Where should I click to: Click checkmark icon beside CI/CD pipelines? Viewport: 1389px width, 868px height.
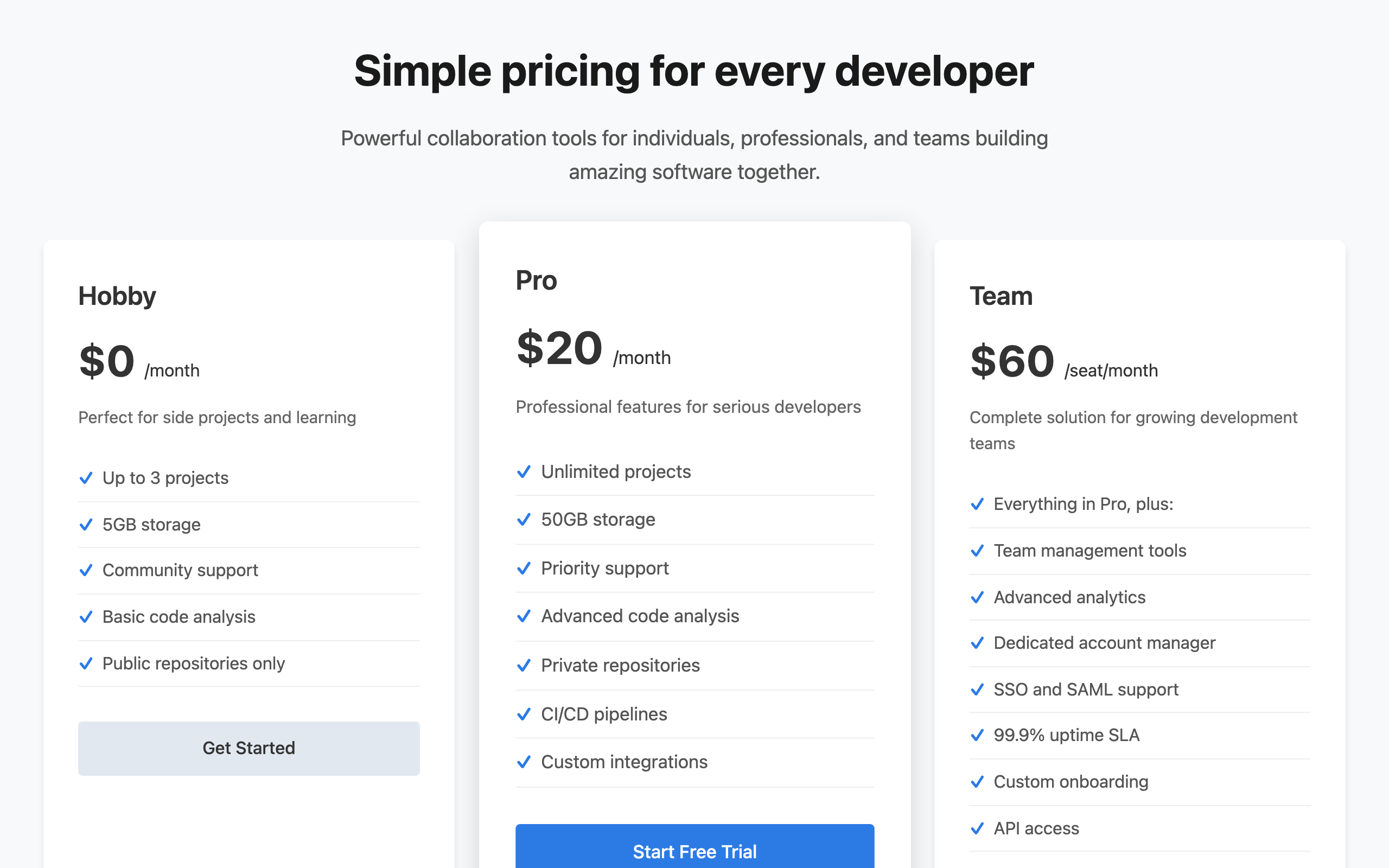point(524,714)
